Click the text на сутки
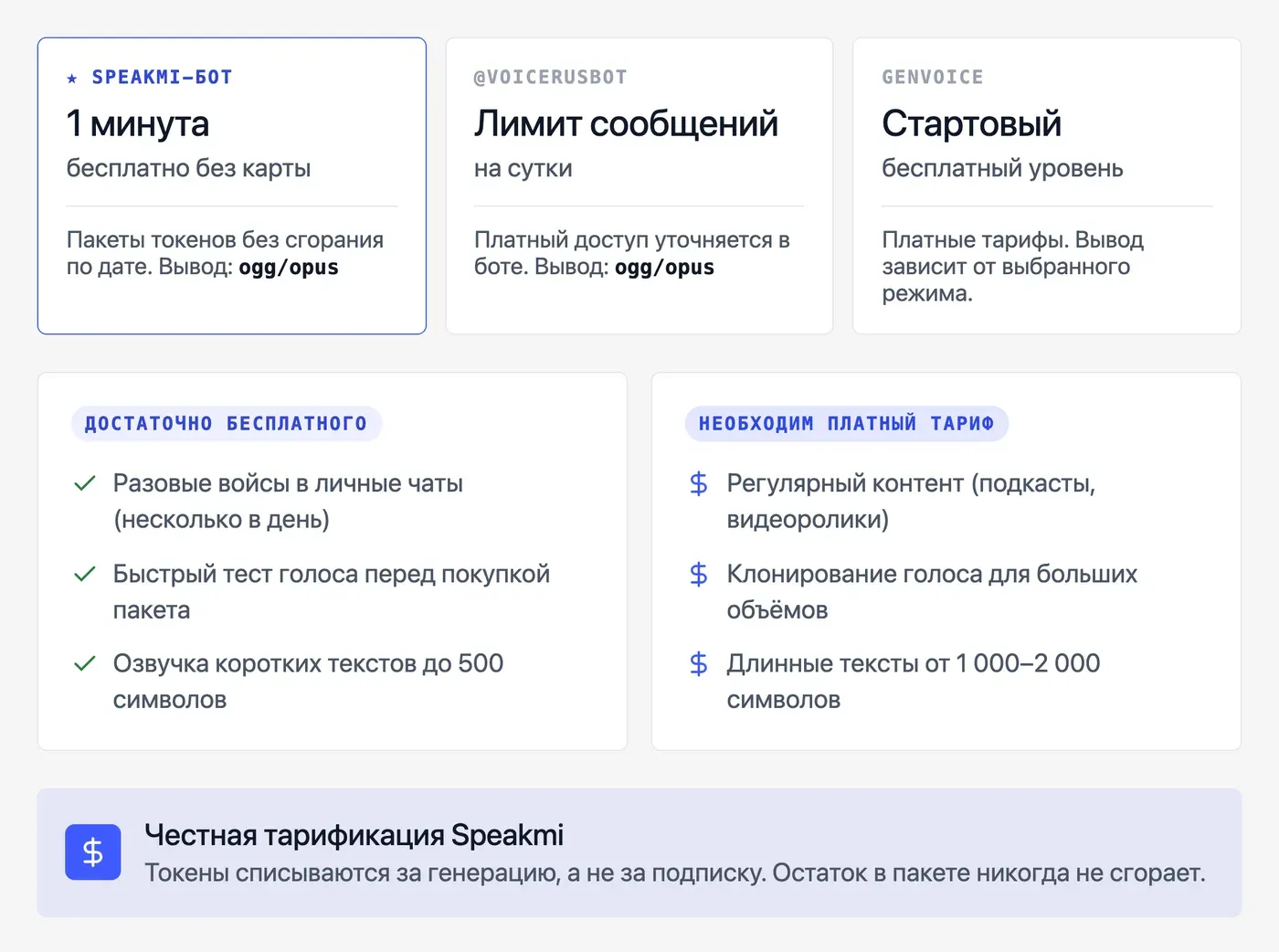 pos(523,168)
